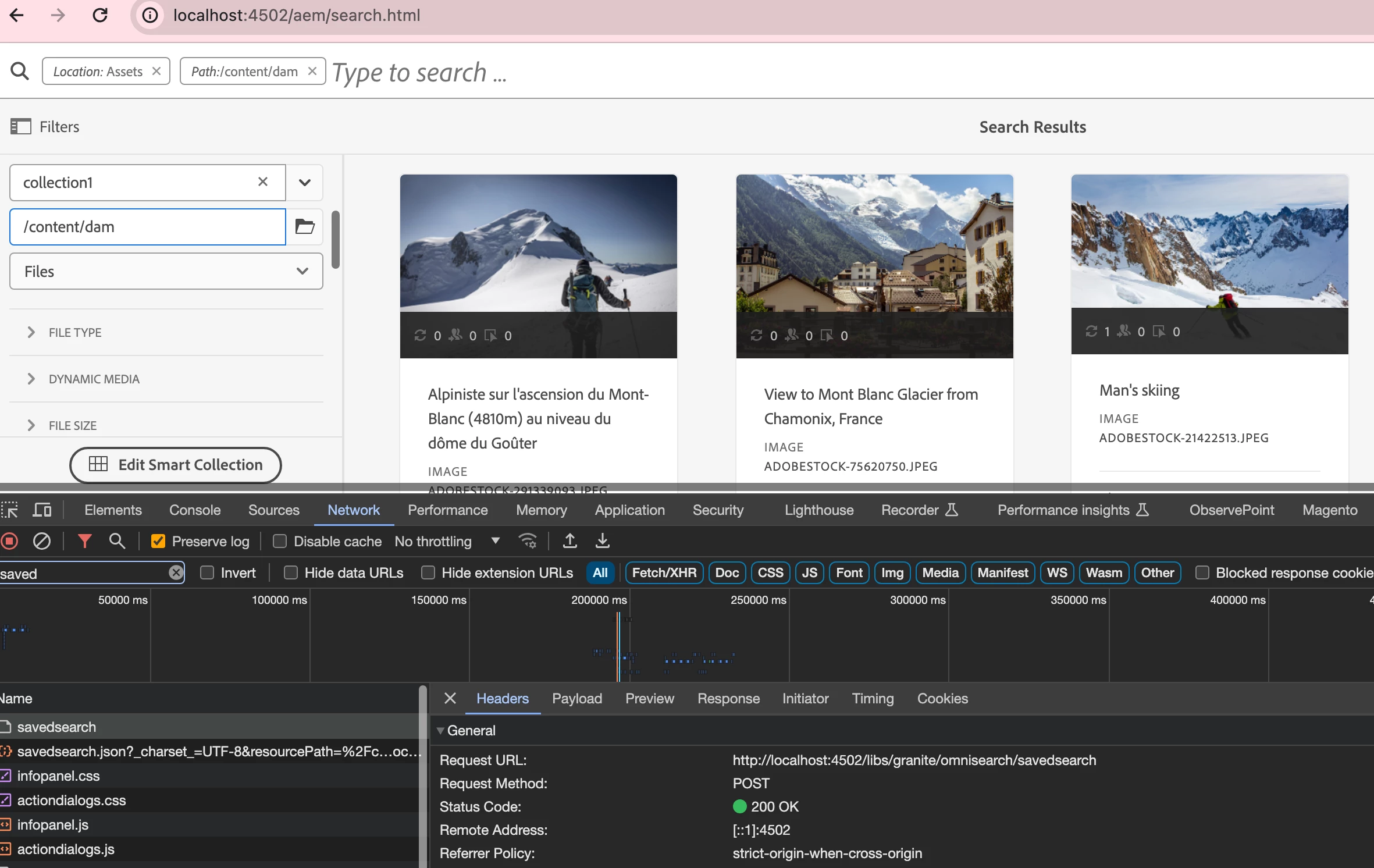Click the export HAR download icon
This screenshot has height=868, width=1374.
(603, 541)
